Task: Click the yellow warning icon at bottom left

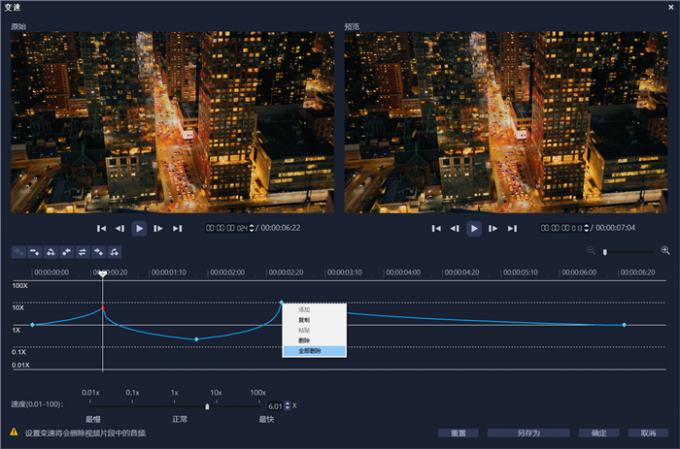Action: (x=14, y=432)
